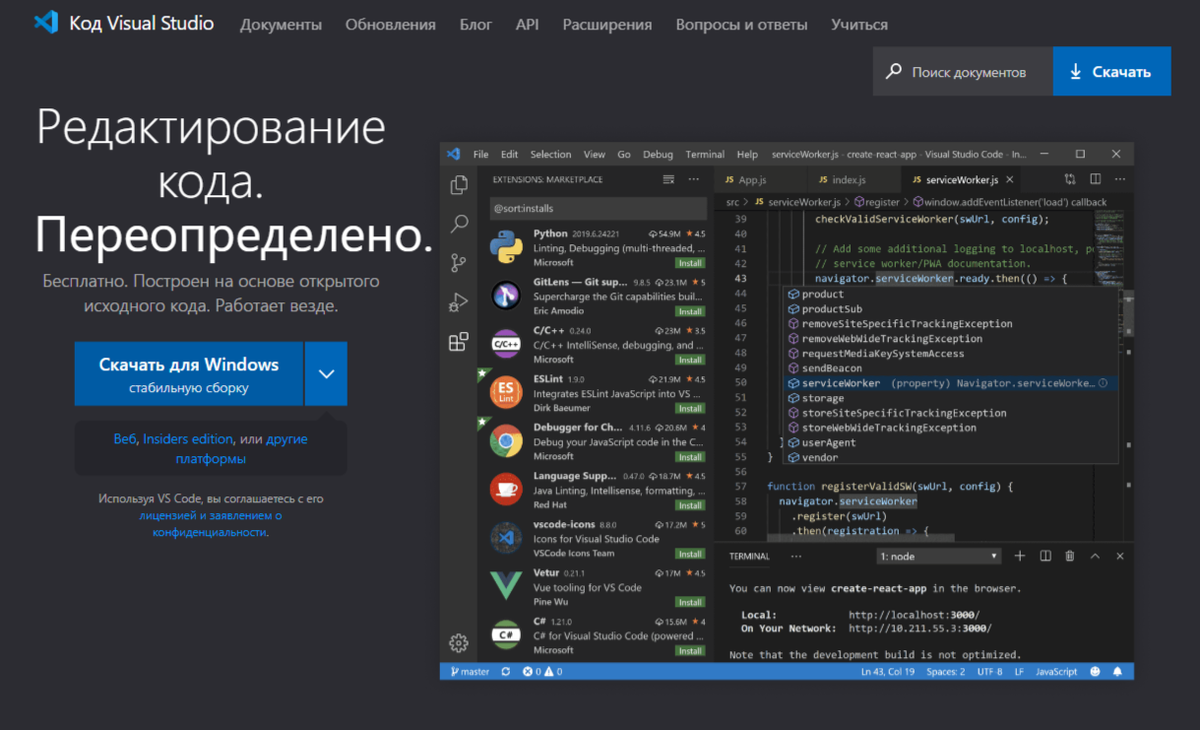Open the editor more actions ellipsis

point(1118,179)
